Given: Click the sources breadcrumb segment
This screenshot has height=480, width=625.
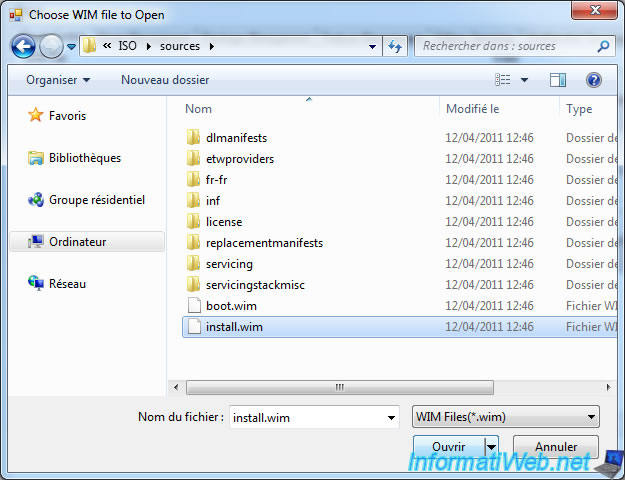Looking at the screenshot, I should [180, 46].
